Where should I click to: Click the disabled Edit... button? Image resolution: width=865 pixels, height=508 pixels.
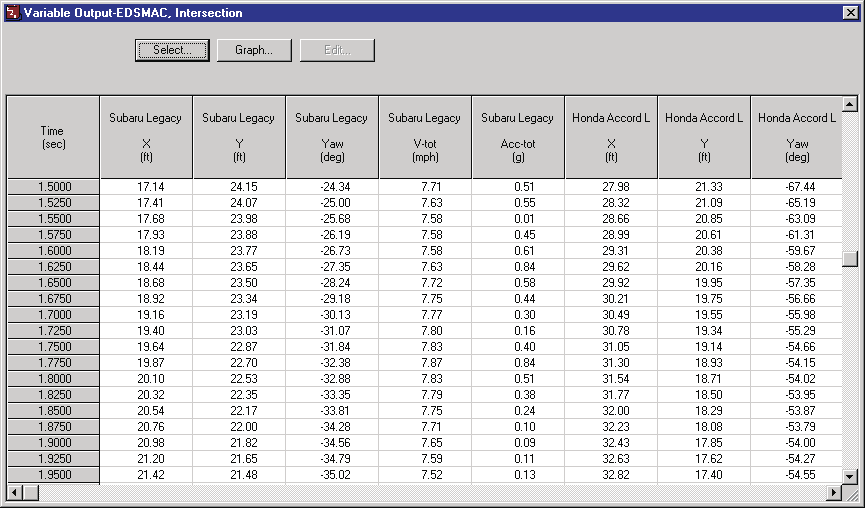pyautogui.click(x=337, y=50)
